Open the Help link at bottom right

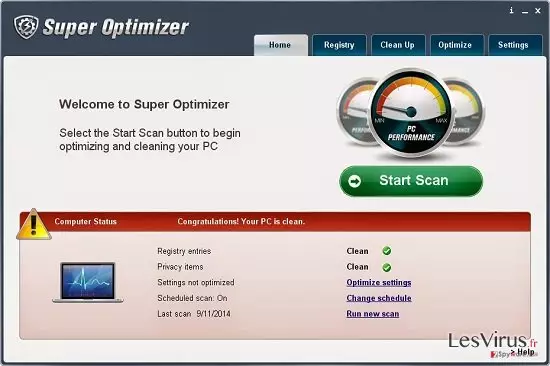tap(523, 352)
